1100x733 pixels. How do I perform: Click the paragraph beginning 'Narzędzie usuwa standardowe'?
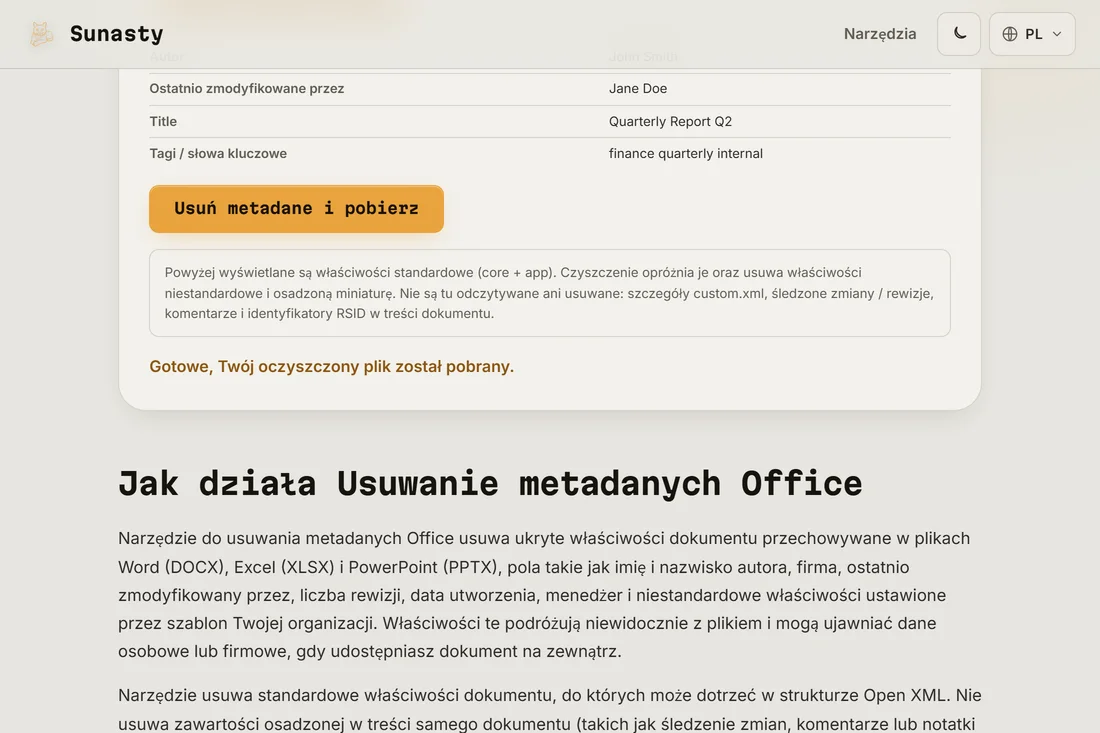549,709
